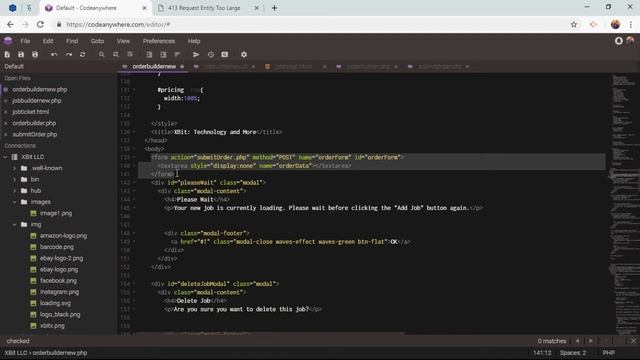Click the Run paper-plane icon
This screenshot has width=640, height=360.
(196, 54)
